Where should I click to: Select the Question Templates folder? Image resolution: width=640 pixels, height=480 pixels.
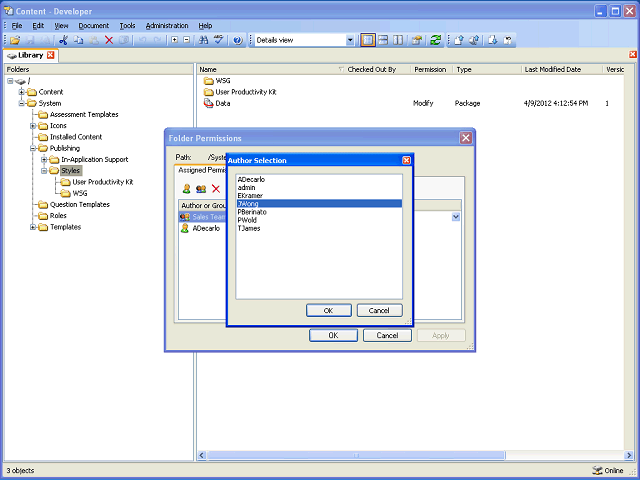(80, 204)
